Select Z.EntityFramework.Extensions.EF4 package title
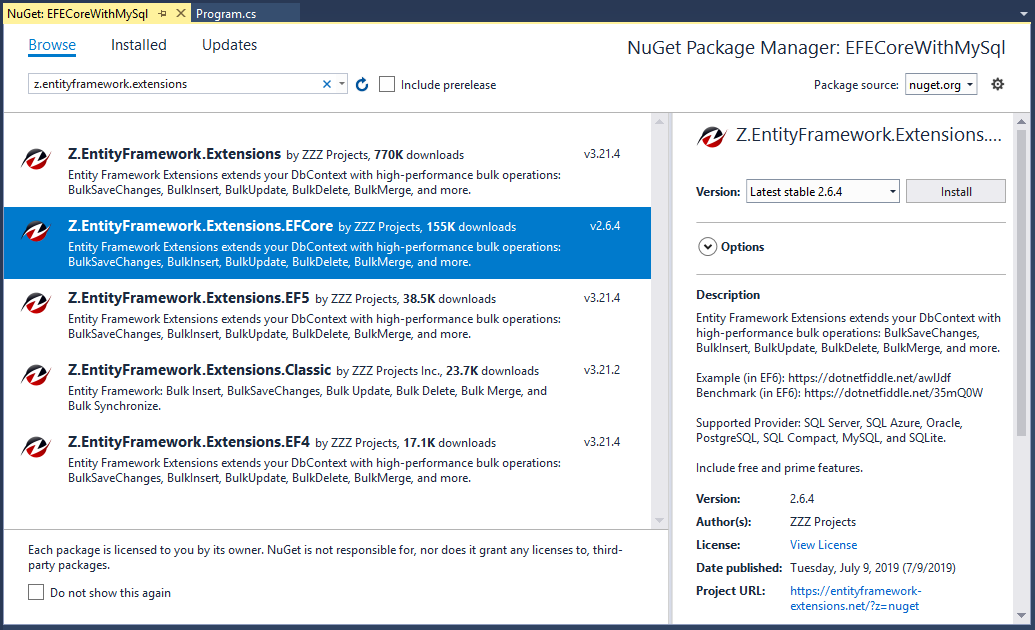Image resolution: width=1035 pixels, height=630 pixels. (189, 442)
